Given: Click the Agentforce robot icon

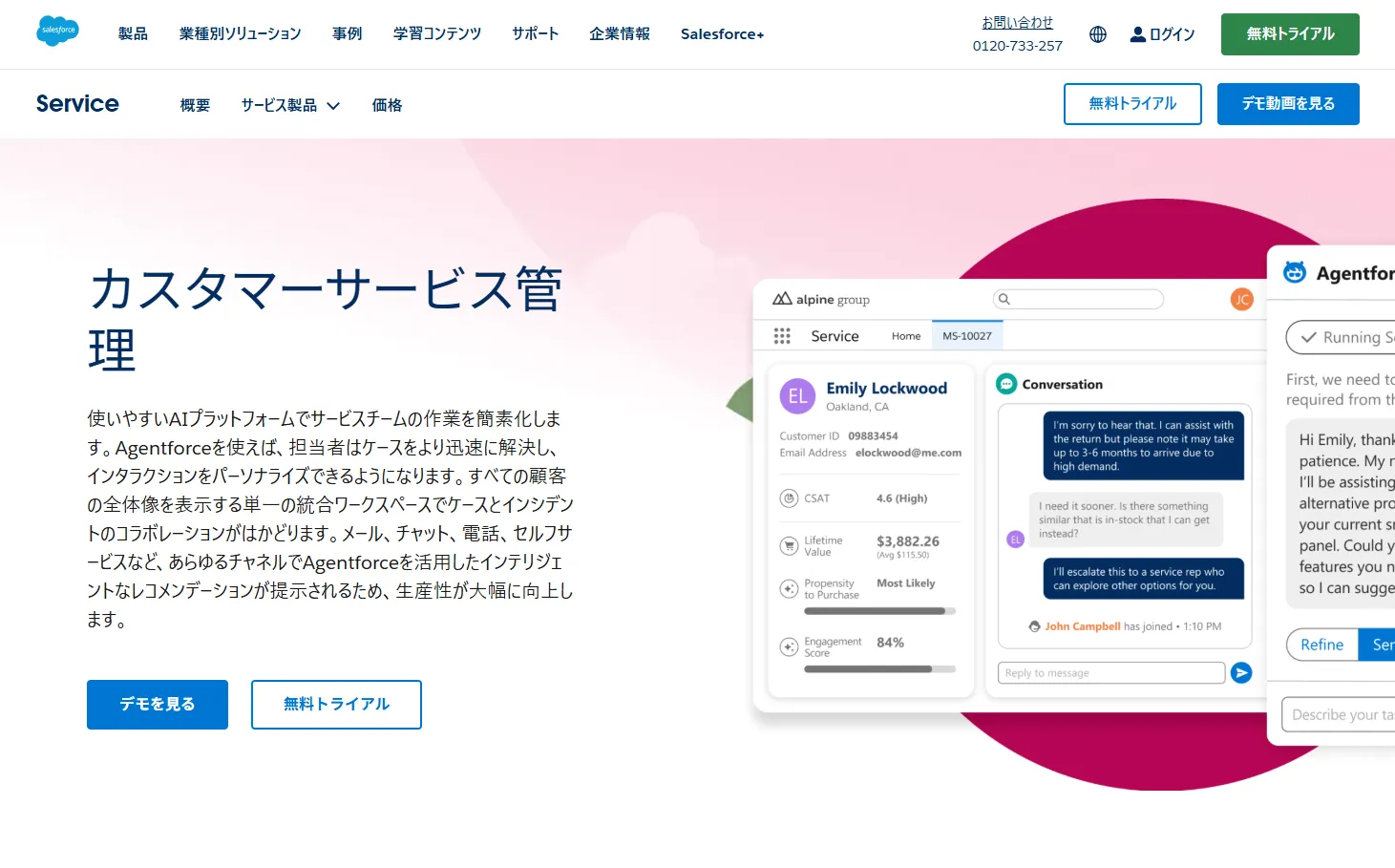Looking at the screenshot, I should [1295, 273].
